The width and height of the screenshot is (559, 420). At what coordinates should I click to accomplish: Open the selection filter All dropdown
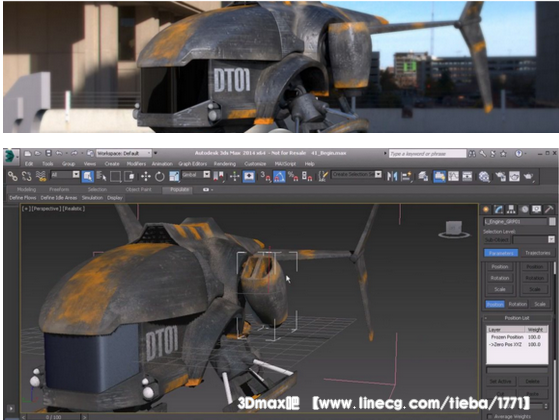(x=65, y=175)
